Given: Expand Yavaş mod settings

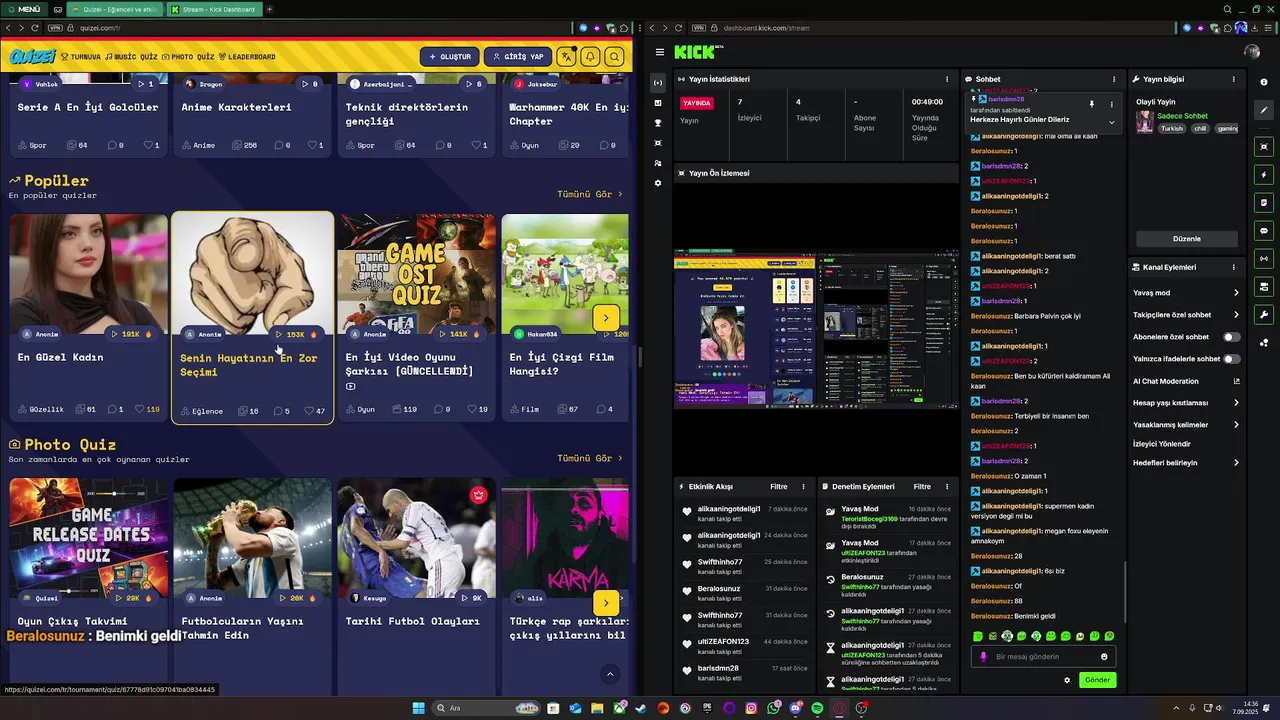Looking at the screenshot, I should pos(1186,293).
